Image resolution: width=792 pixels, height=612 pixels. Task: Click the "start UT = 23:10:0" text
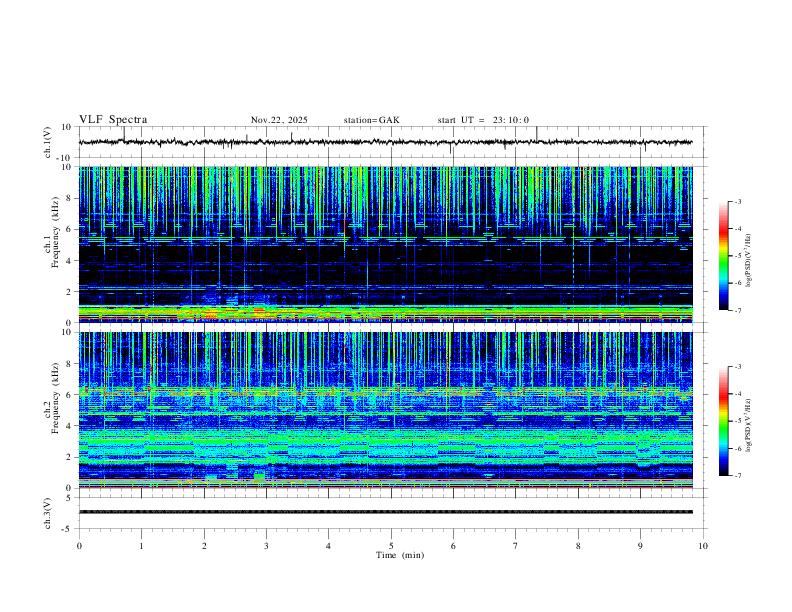click(x=483, y=120)
